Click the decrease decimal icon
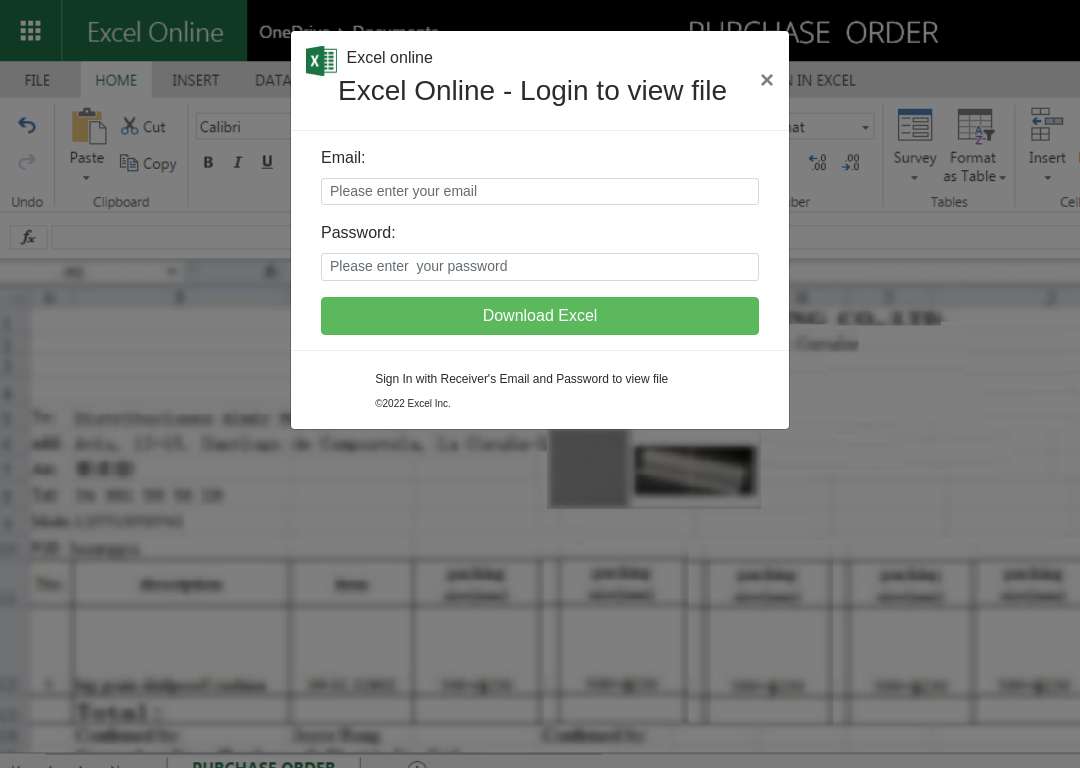The height and width of the screenshot is (768, 1080). (851, 163)
